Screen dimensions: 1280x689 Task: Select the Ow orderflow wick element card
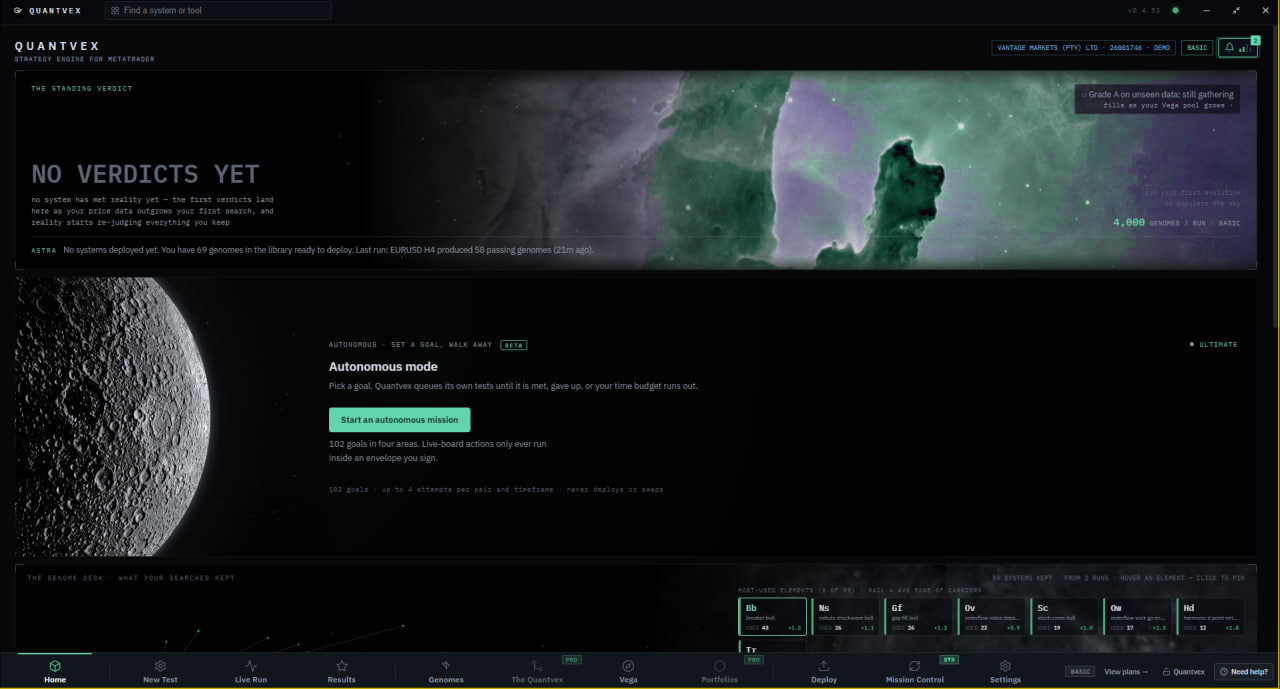(1138, 617)
